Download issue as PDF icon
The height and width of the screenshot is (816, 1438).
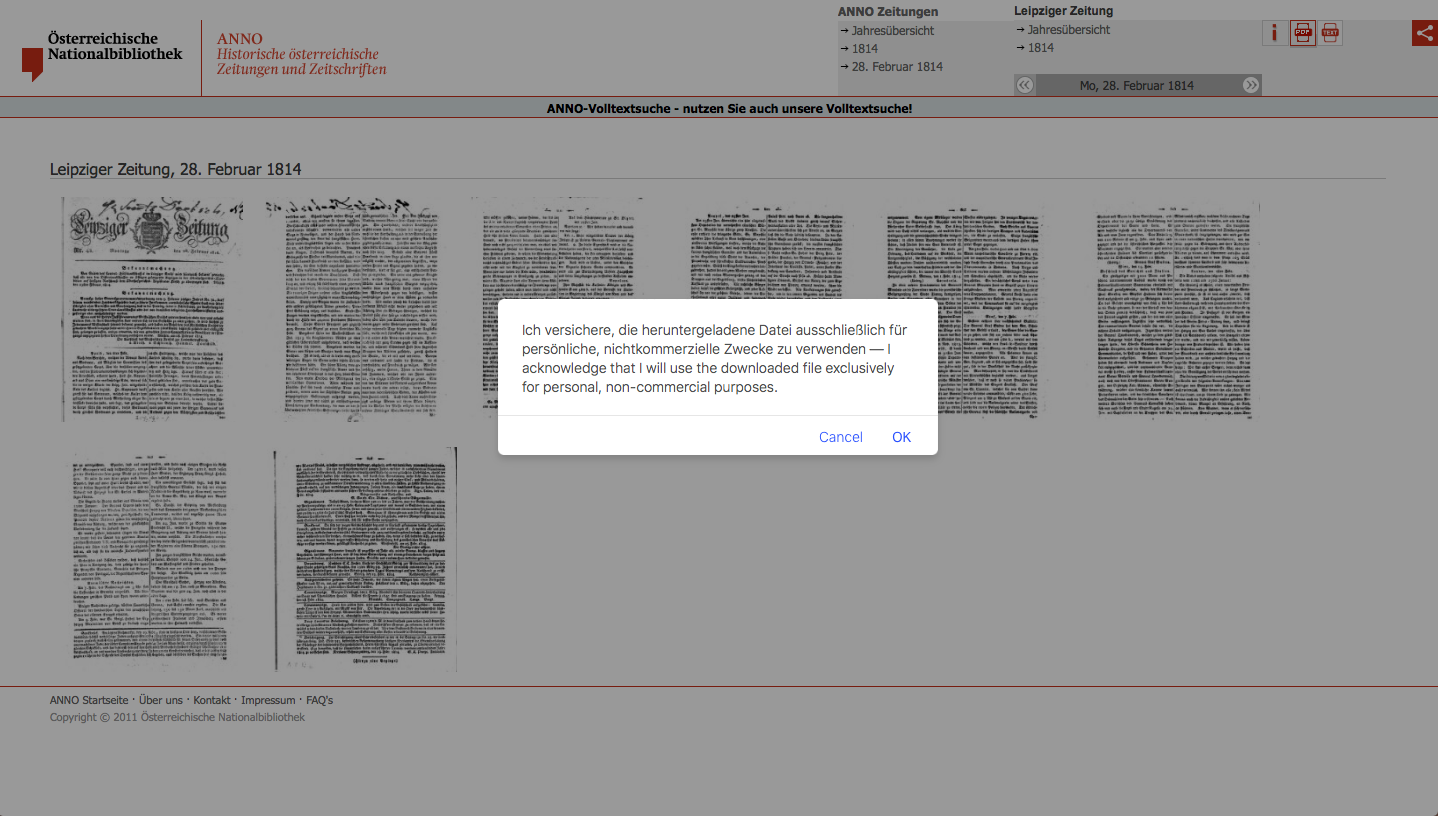[1302, 33]
